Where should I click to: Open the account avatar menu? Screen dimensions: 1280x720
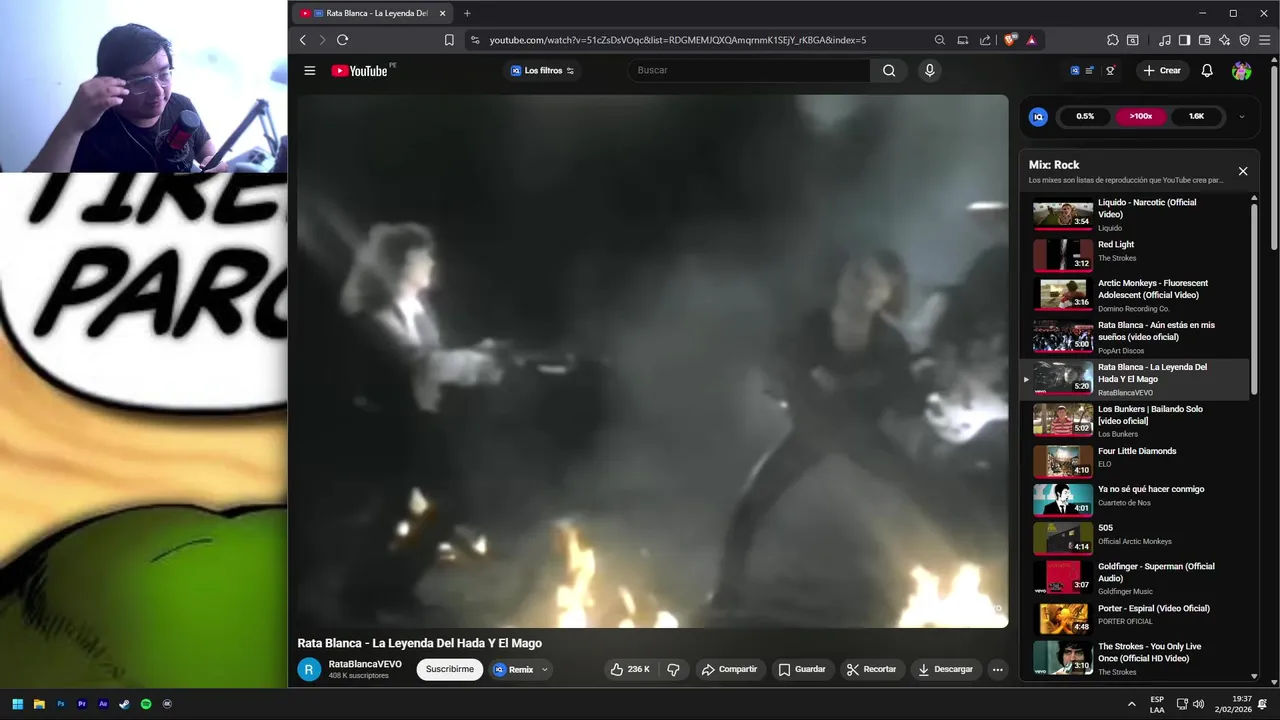pos(1241,71)
